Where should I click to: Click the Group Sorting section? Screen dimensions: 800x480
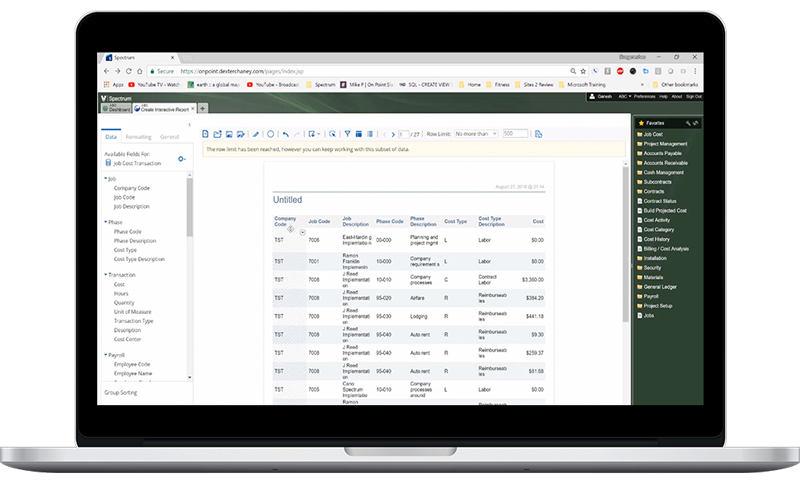pos(121,393)
